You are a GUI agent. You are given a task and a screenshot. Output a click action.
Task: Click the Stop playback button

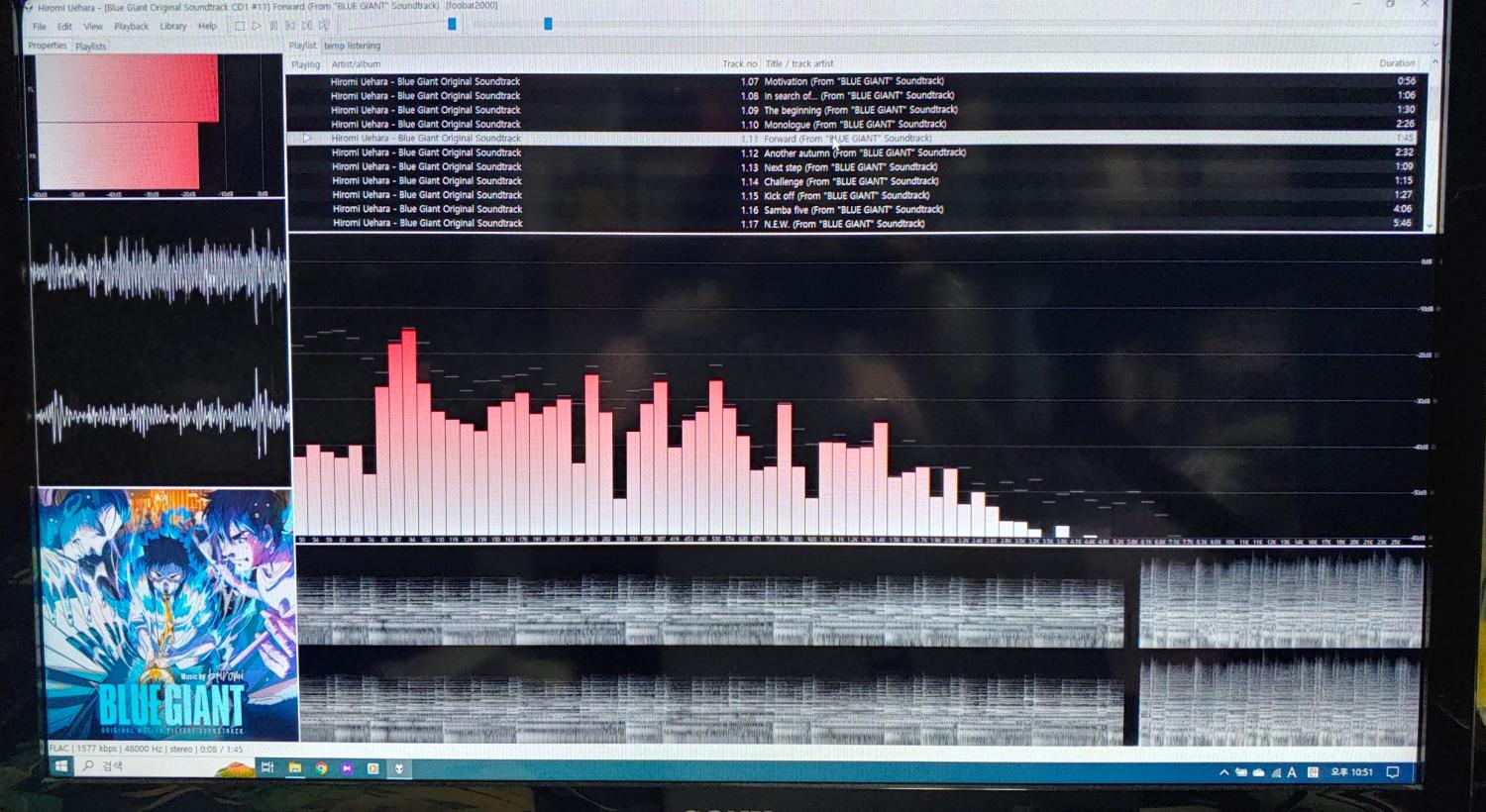coord(239,27)
